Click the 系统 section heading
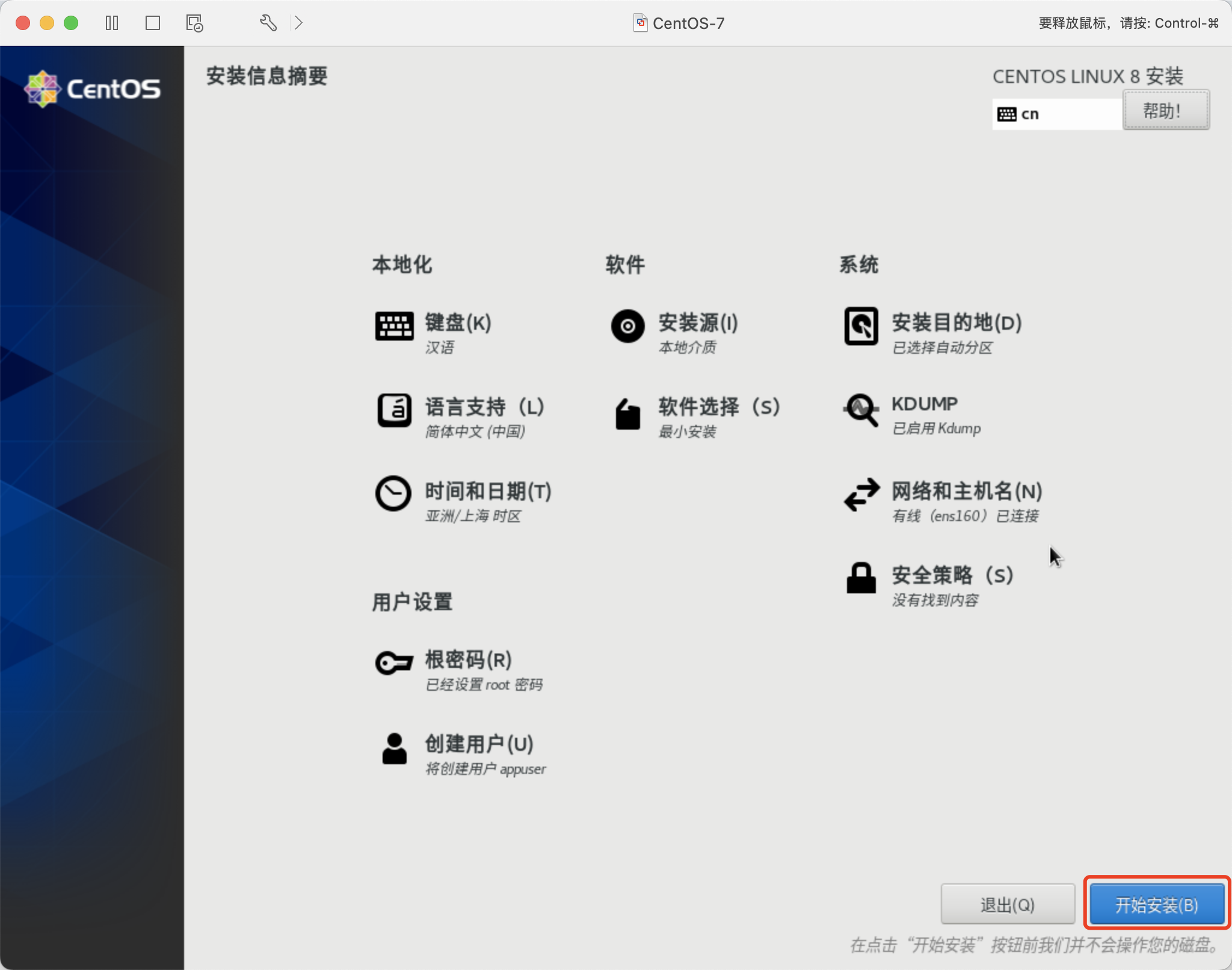This screenshot has height=970, width=1232. (x=859, y=264)
